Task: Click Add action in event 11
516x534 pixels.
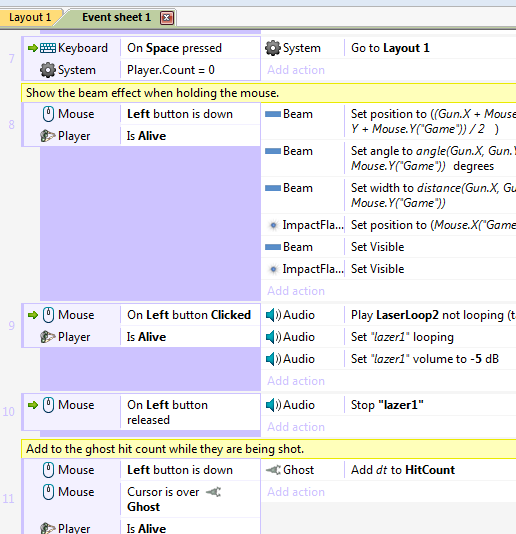Action: coord(296,492)
